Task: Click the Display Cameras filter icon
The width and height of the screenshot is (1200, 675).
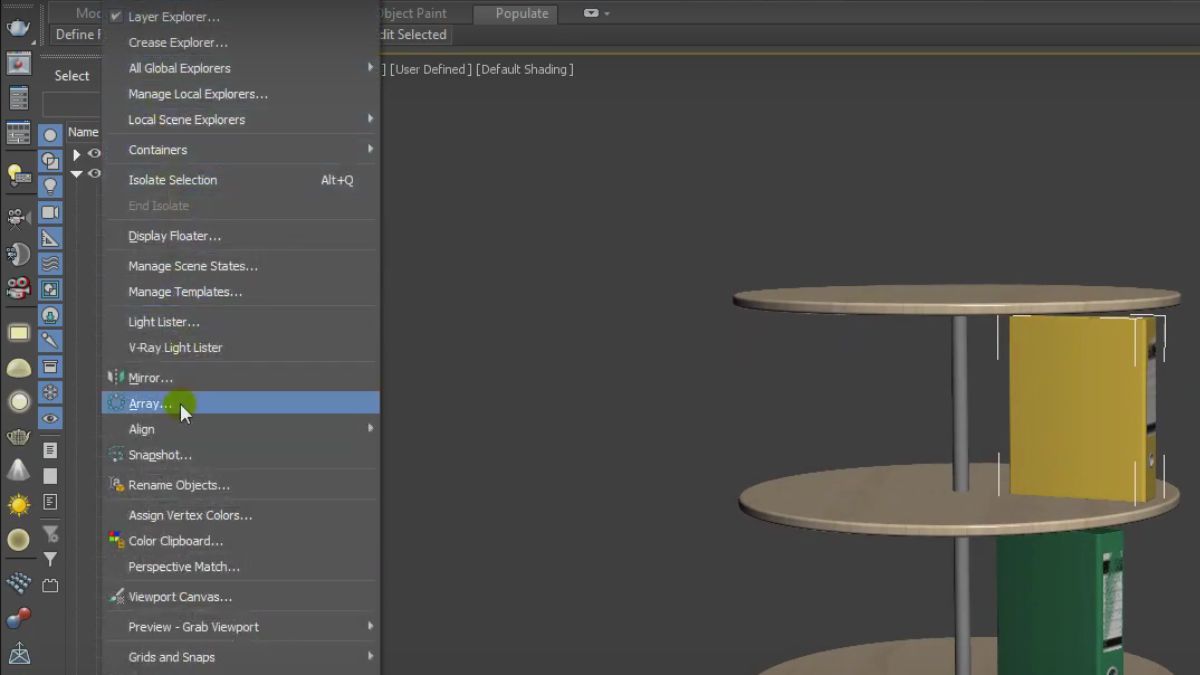Action: point(49,213)
